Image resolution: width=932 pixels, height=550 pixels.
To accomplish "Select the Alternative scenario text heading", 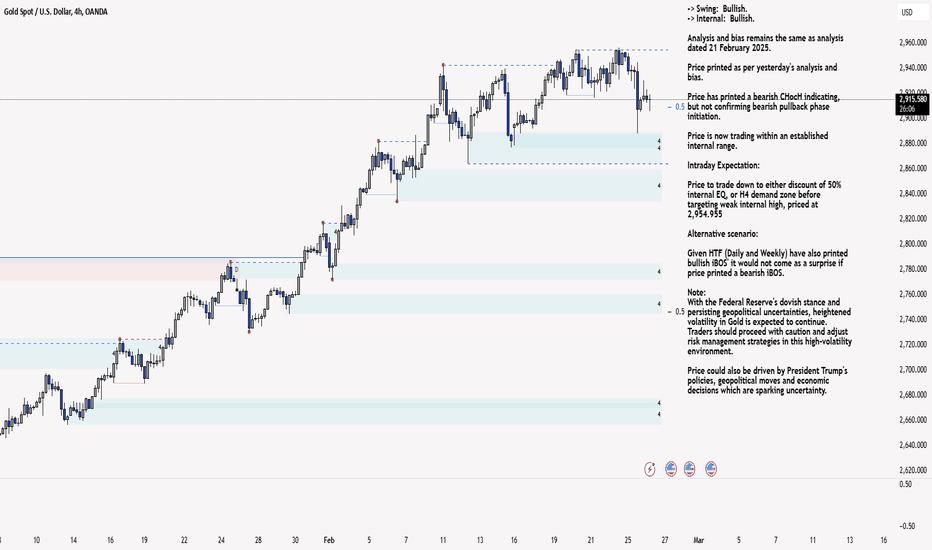I will point(722,234).
